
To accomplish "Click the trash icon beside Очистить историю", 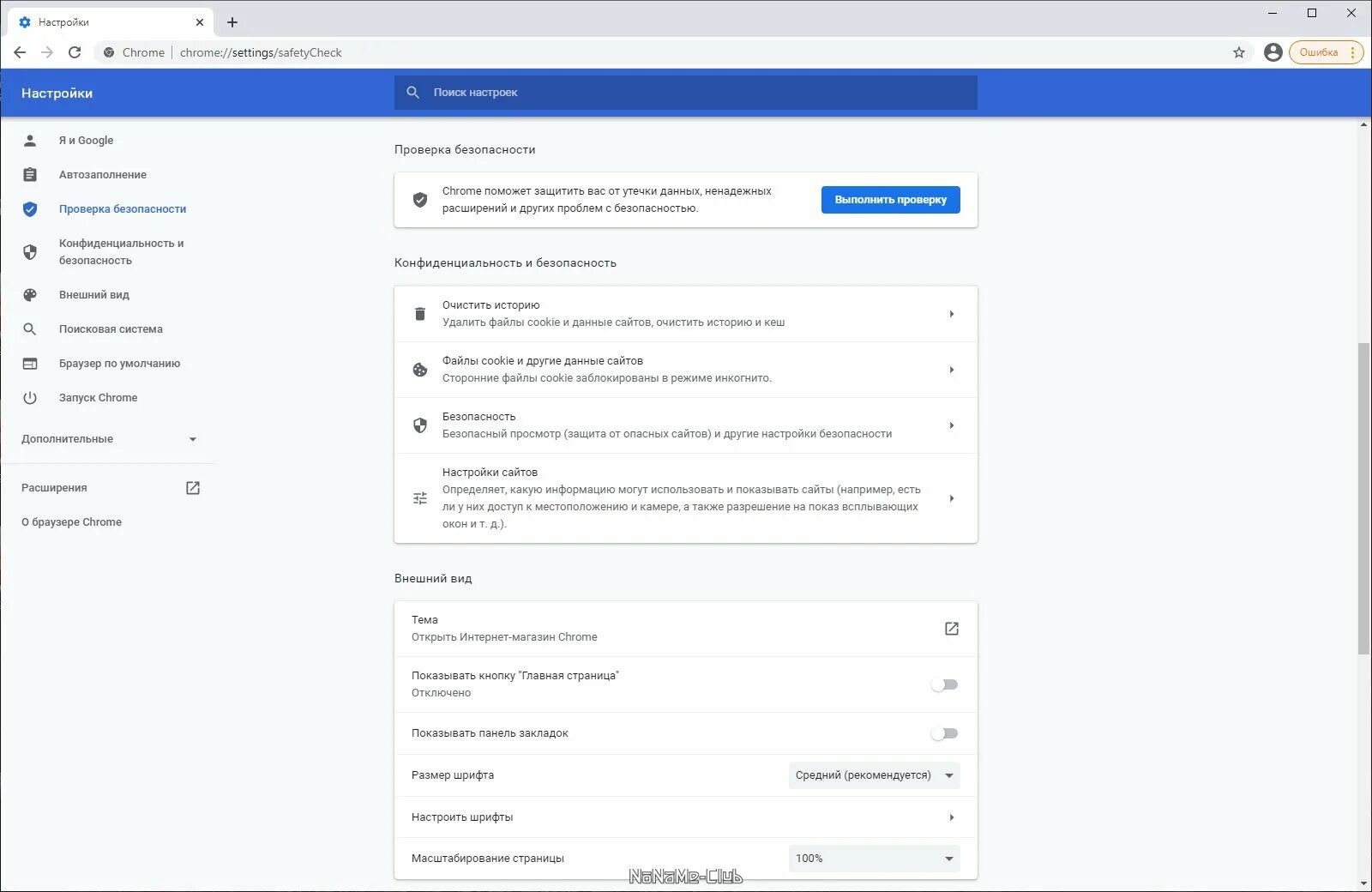I will pyautogui.click(x=420, y=314).
